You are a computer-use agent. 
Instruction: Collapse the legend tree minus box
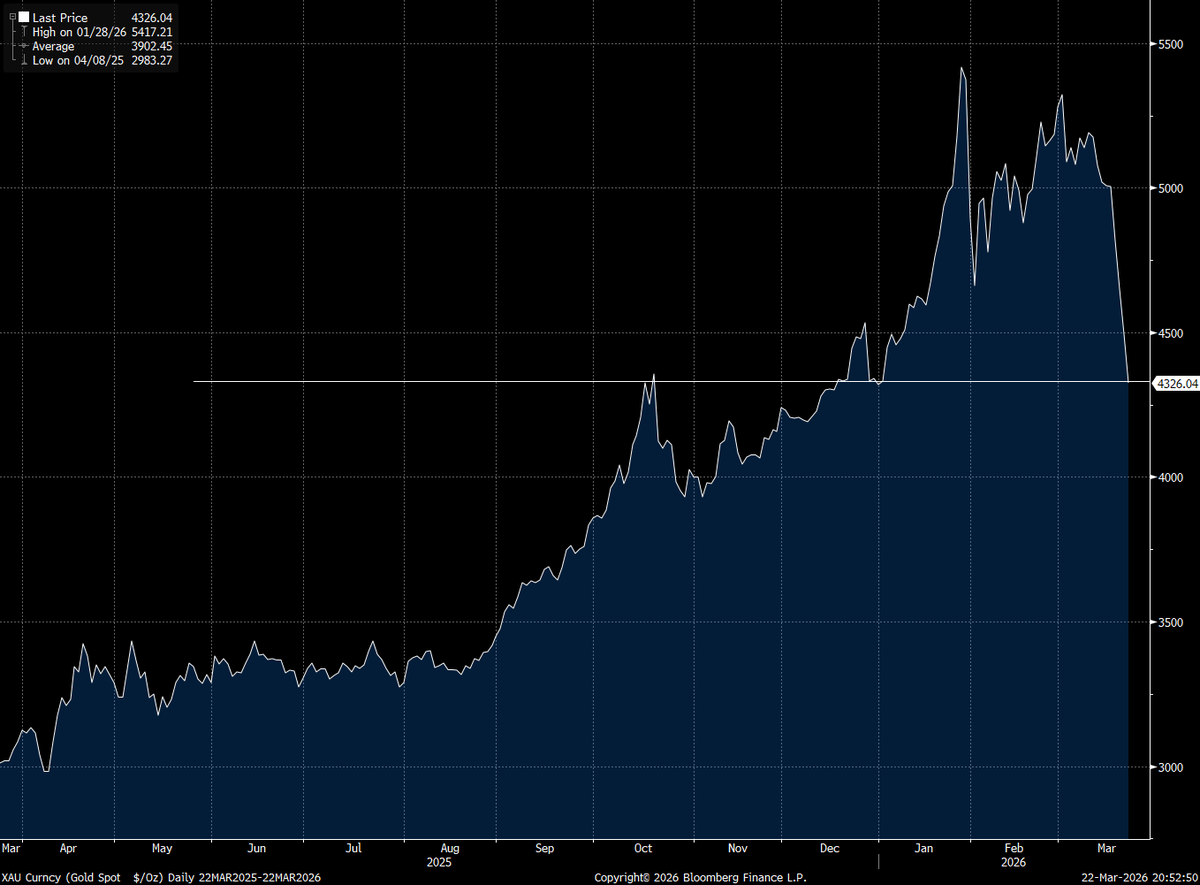tap(12, 18)
